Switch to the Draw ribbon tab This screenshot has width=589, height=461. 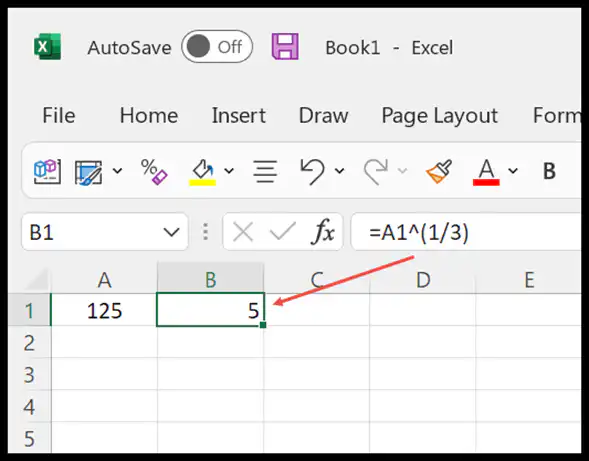pyautogui.click(x=323, y=115)
